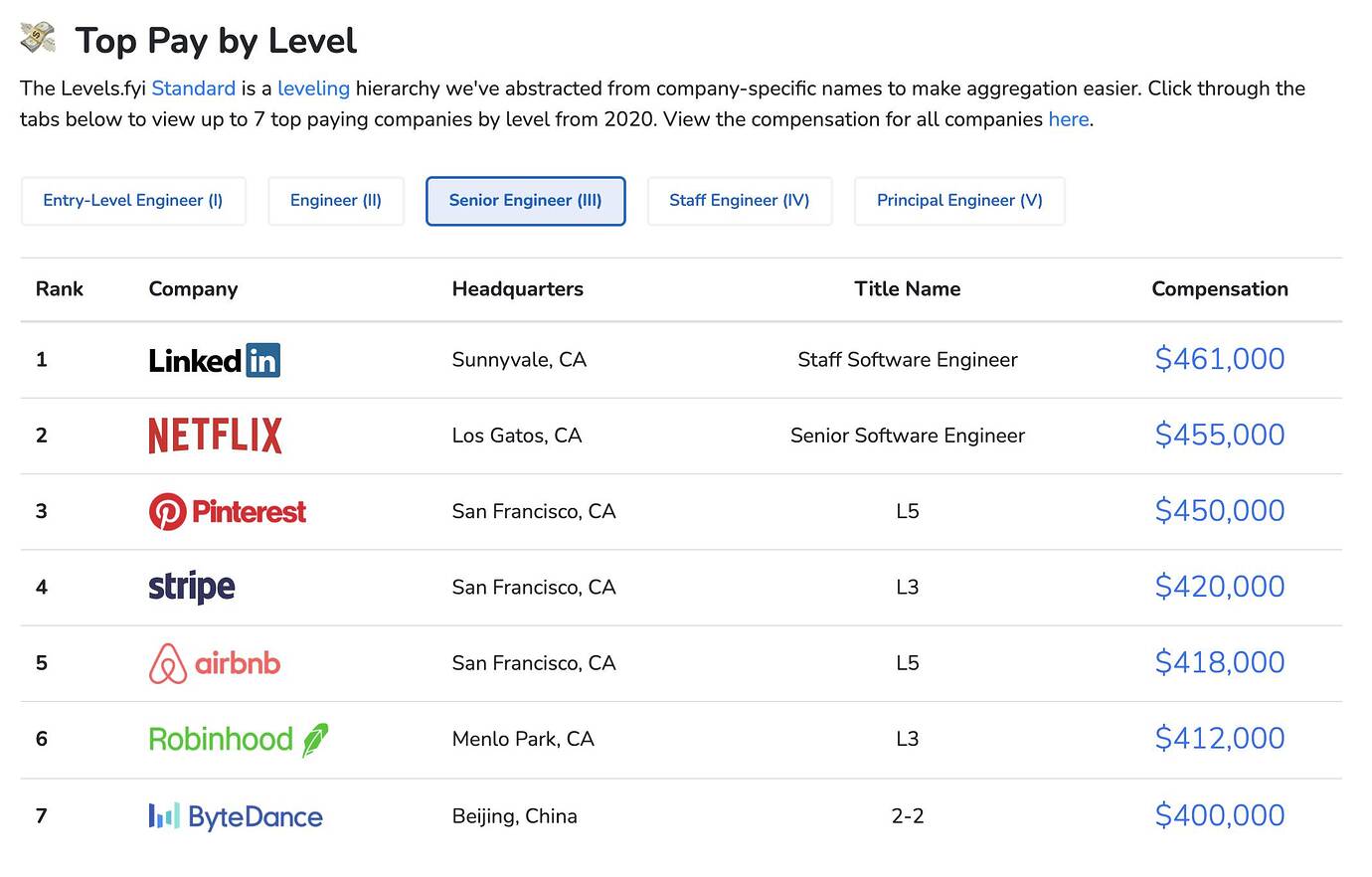Select Netflix's $455,000 compensation value
1372x877 pixels.
click(x=1220, y=435)
